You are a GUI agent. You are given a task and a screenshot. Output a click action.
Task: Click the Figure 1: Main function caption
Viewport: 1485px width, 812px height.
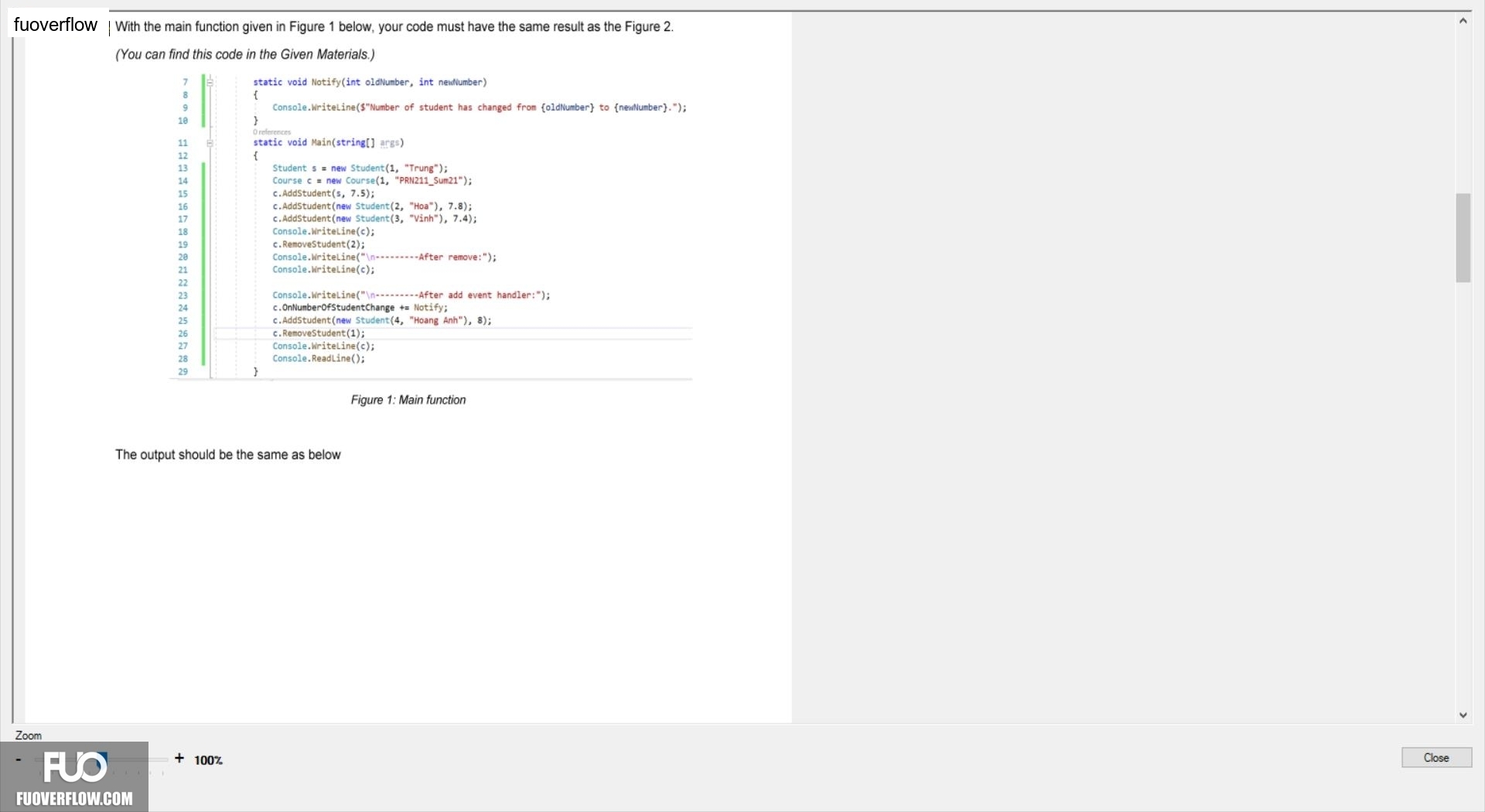tap(408, 400)
